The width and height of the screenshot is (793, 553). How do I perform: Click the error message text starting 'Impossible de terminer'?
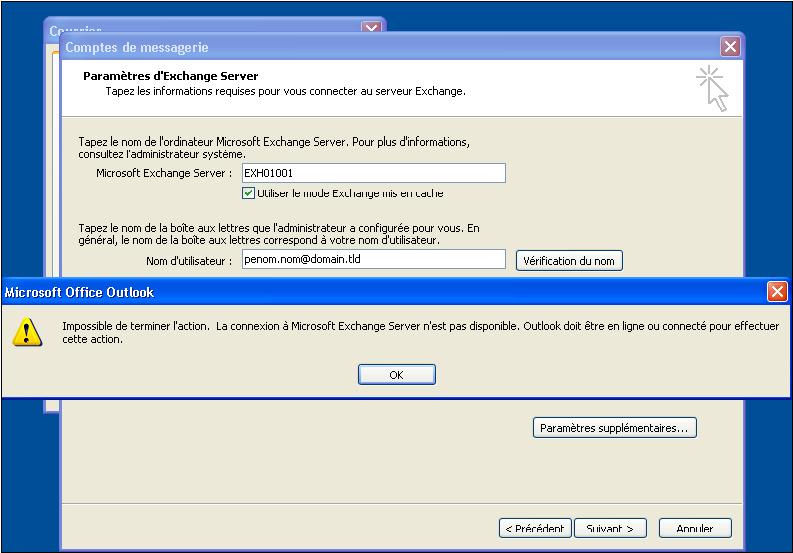point(420,332)
